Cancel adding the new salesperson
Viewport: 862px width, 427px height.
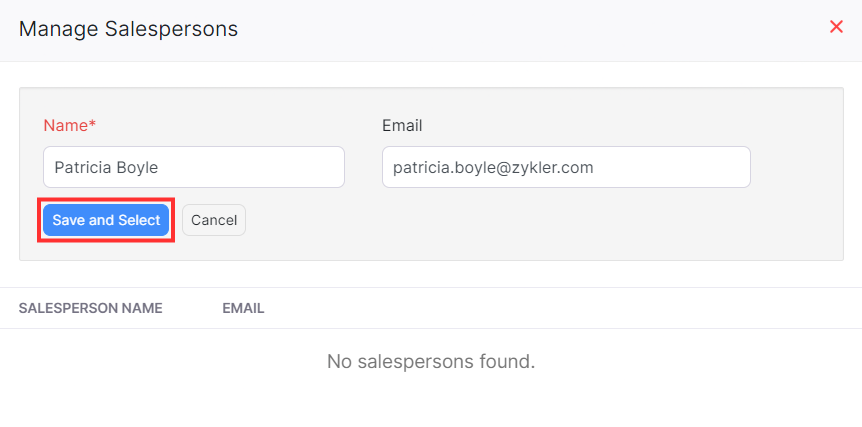[x=214, y=220]
